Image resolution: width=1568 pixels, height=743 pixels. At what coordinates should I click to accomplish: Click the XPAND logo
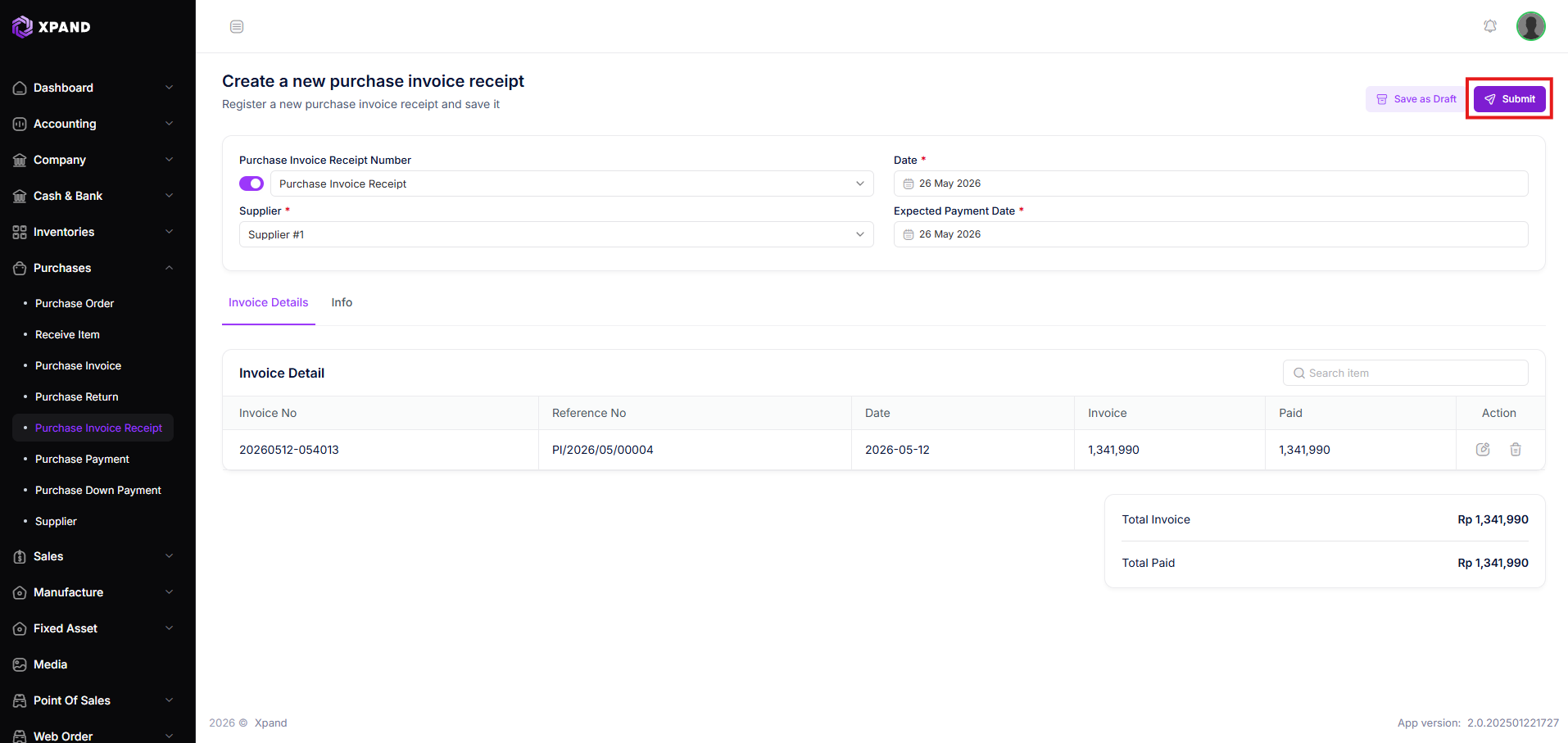[x=52, y=27]
